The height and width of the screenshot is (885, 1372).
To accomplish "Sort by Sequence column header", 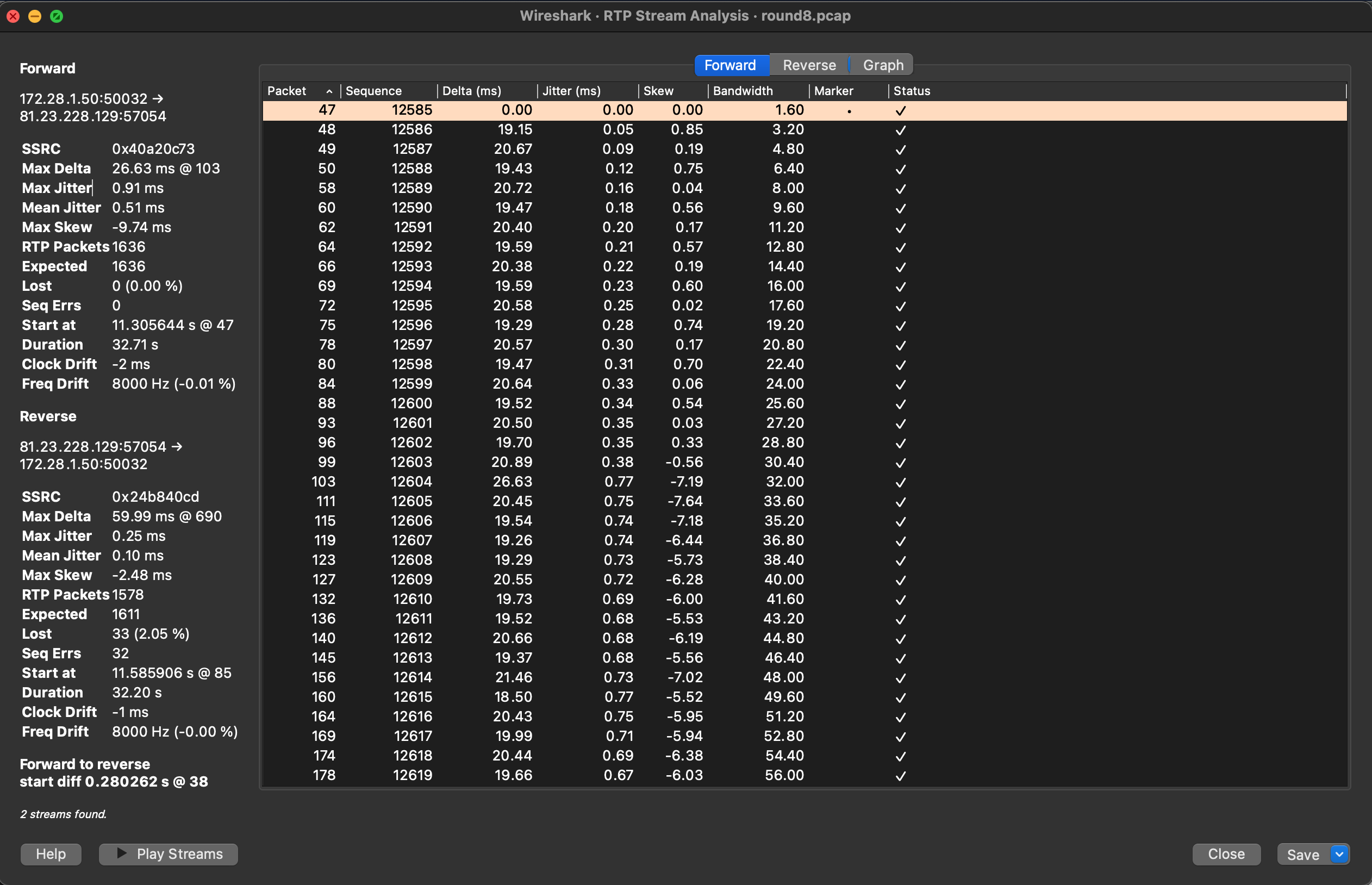I will [374, 91].
